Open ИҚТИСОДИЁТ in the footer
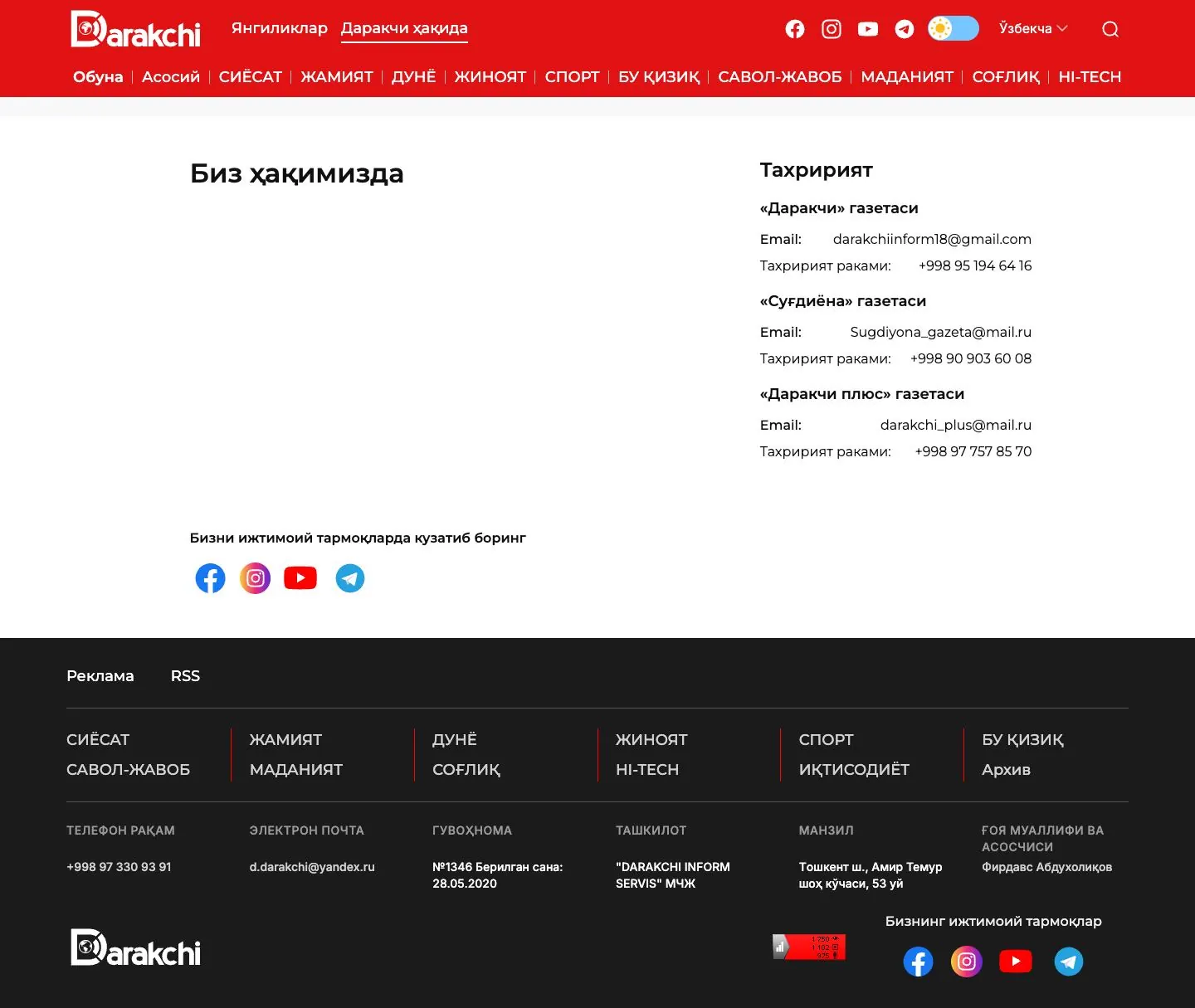 pos(854,770)
